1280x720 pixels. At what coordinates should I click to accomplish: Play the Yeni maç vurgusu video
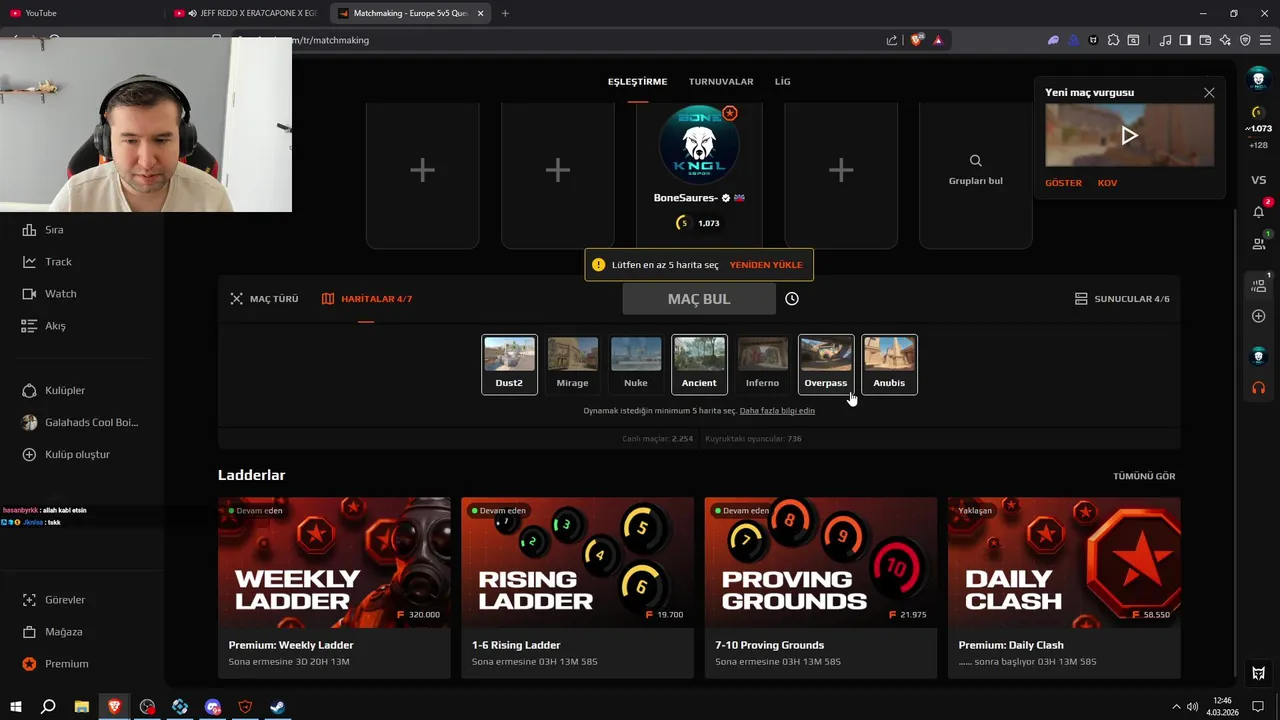click(1129, 135)
